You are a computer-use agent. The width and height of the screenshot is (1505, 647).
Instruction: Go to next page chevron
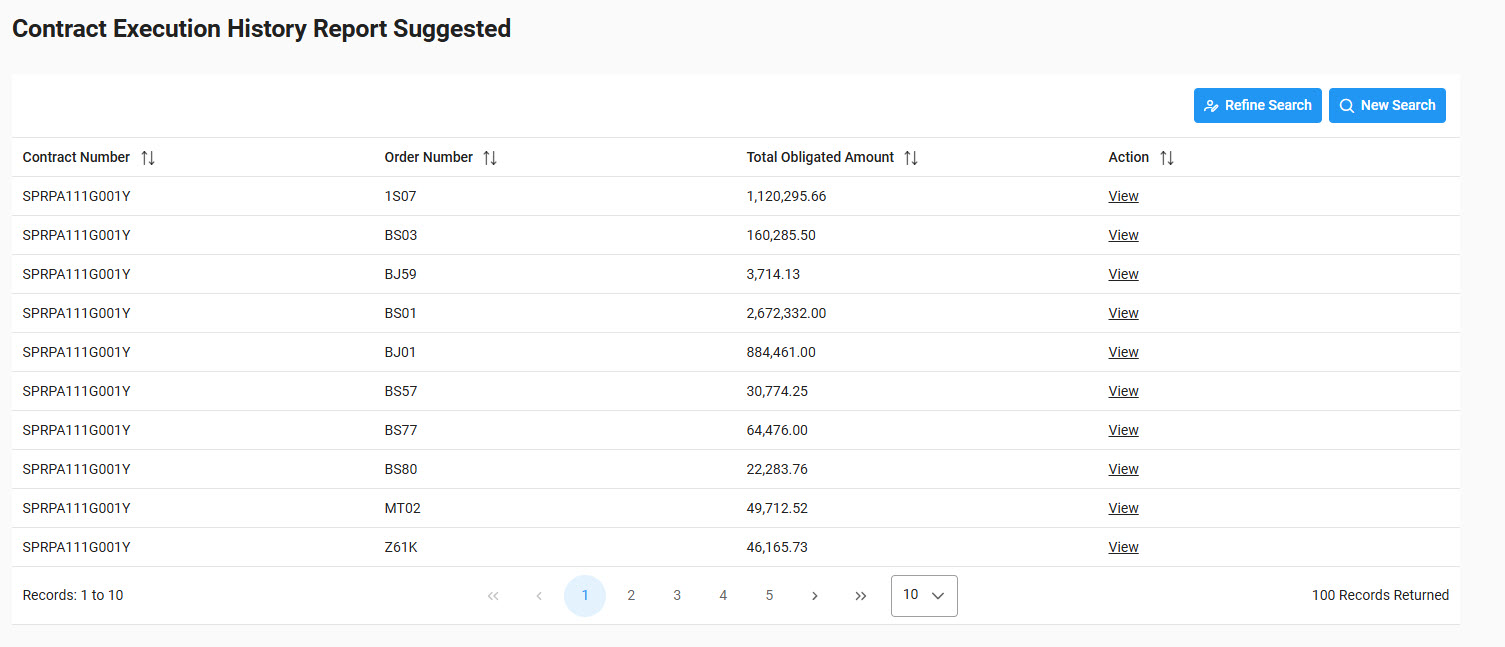[x=815, y=596]
